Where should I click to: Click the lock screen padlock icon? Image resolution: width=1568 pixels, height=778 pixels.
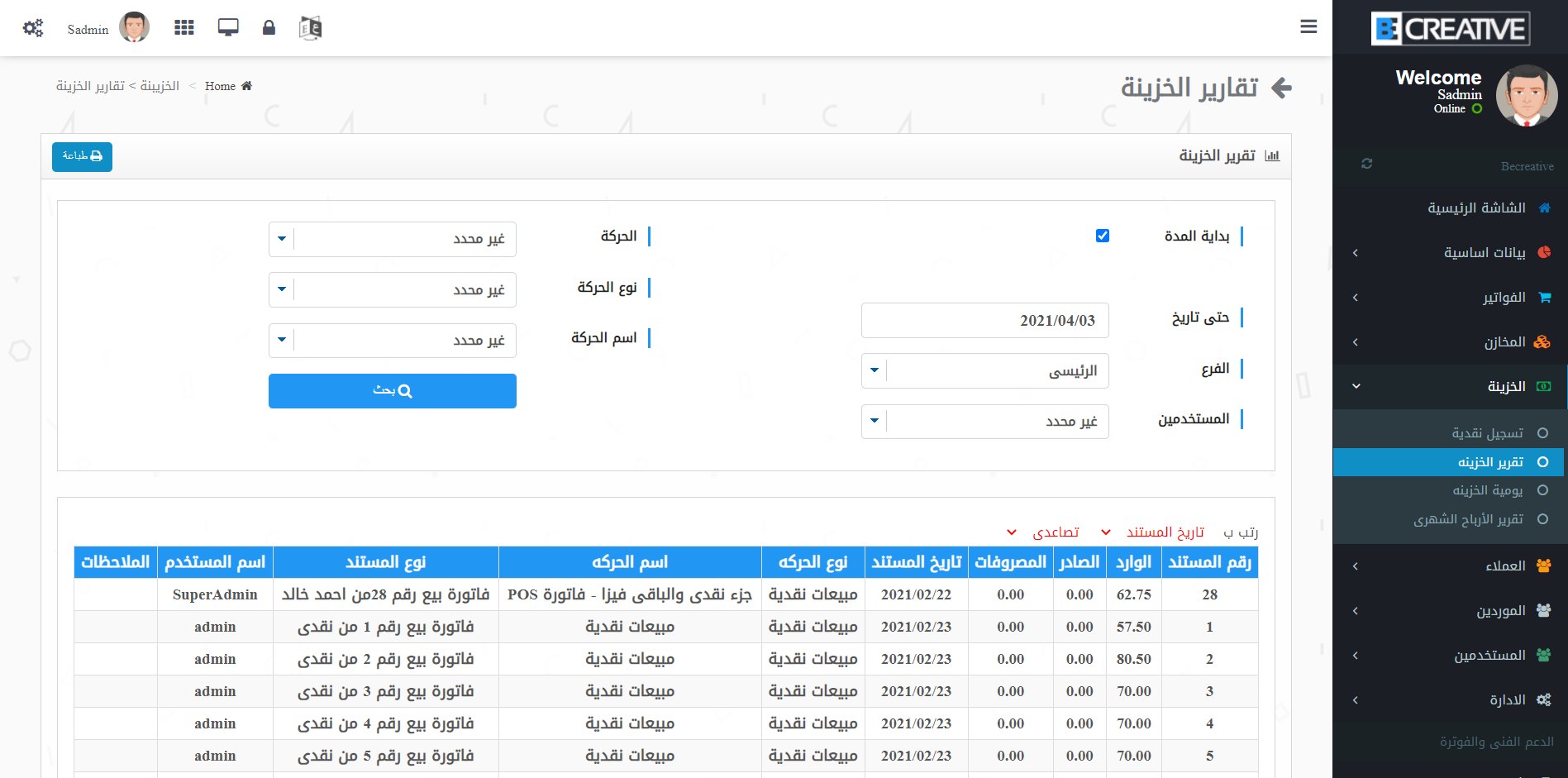(x=269, y=28)
